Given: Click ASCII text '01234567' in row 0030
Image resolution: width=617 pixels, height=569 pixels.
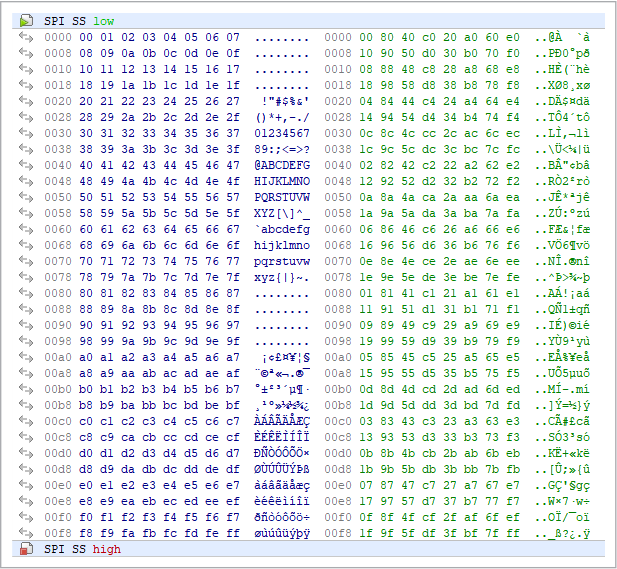Looking at the screenshot, I should point(282,133).
